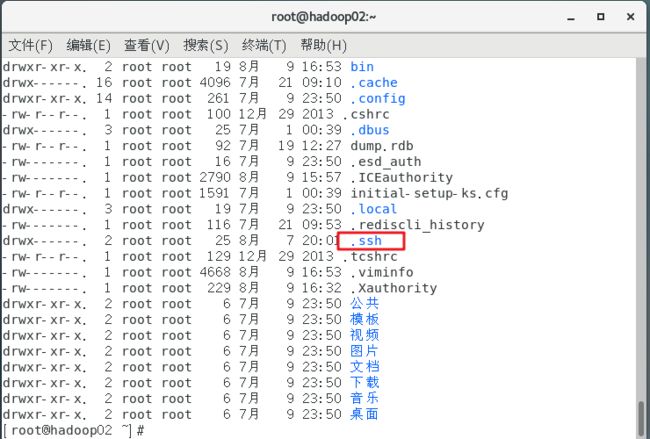The height and width of the screenshot is (439, 650).
Task: Click the file size 1591 for initial-setup-ks.cfg
Action: coord(215,194)
